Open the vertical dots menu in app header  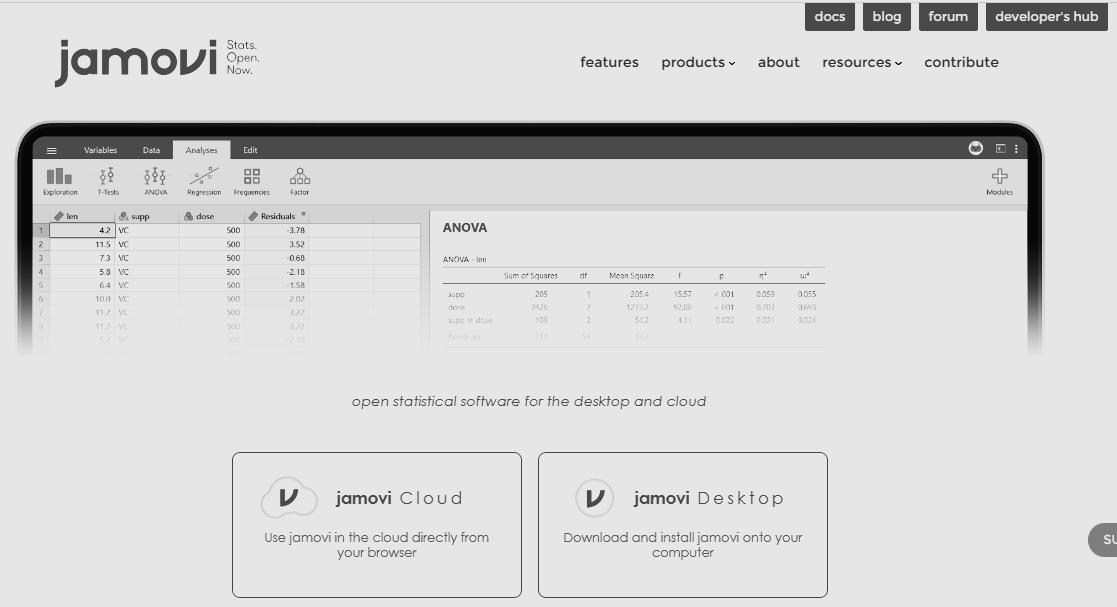click(1016, 148)
